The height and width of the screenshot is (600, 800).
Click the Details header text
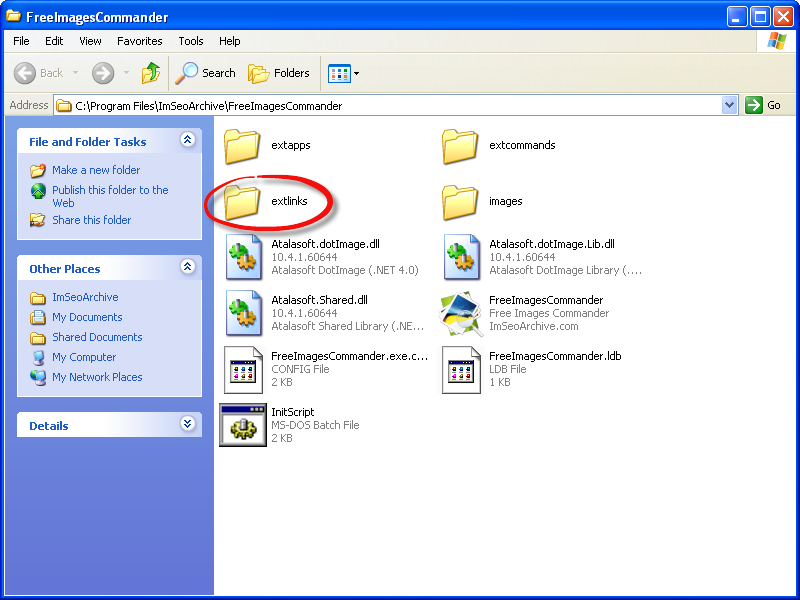click(x=48, y=426)
